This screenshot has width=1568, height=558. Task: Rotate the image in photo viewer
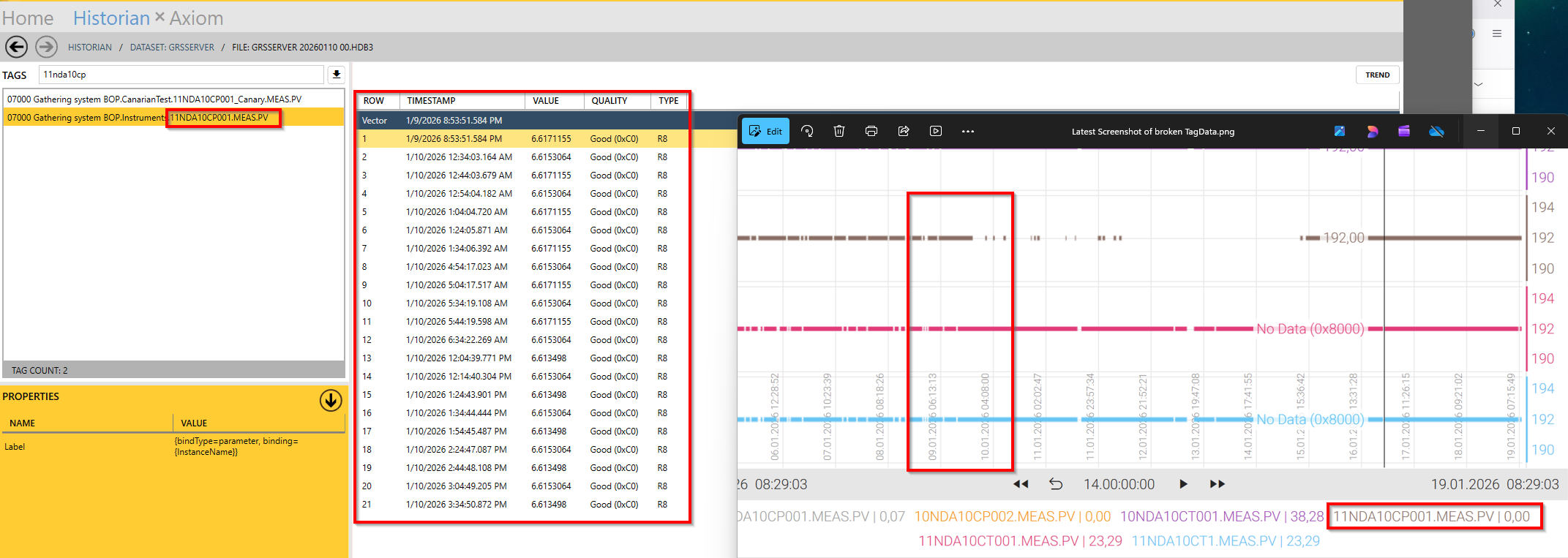coord(807,131)
